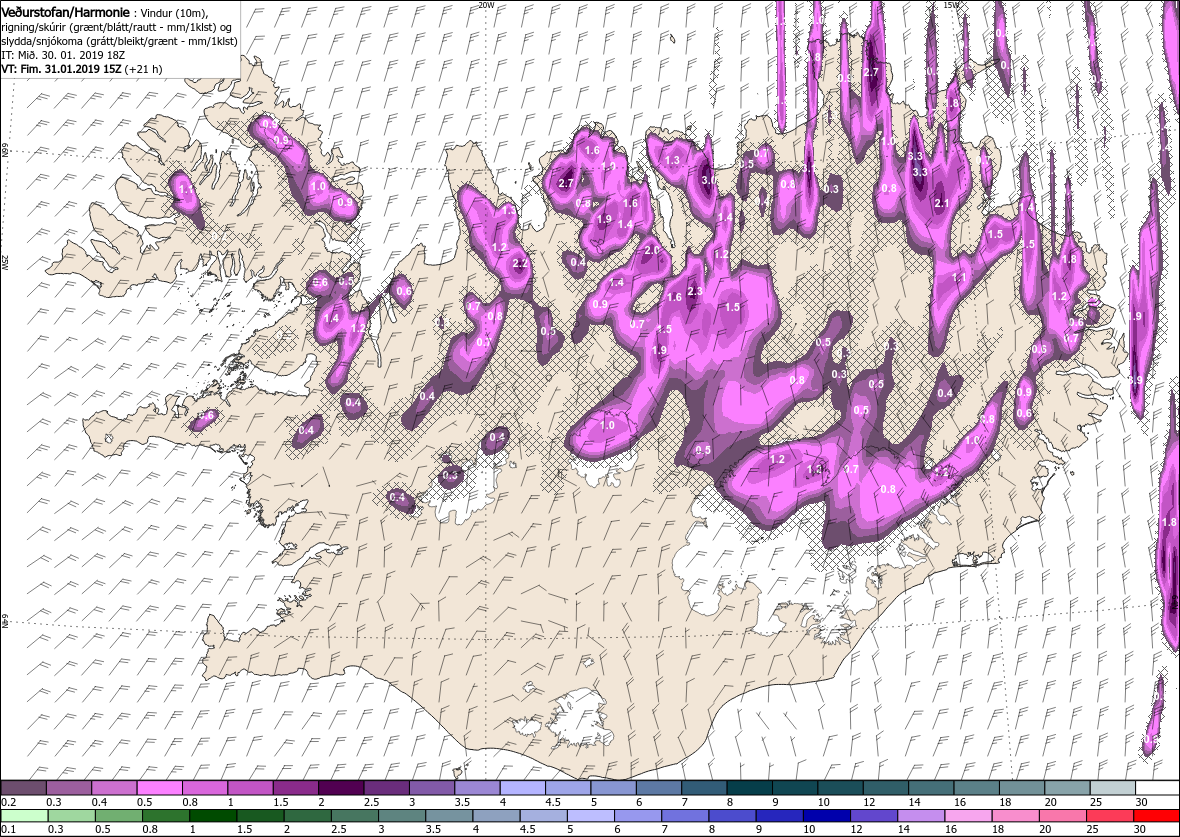Screen dimensions: 1180x837
Task: Click the 66N latitude label
Action: pos(4,151)
